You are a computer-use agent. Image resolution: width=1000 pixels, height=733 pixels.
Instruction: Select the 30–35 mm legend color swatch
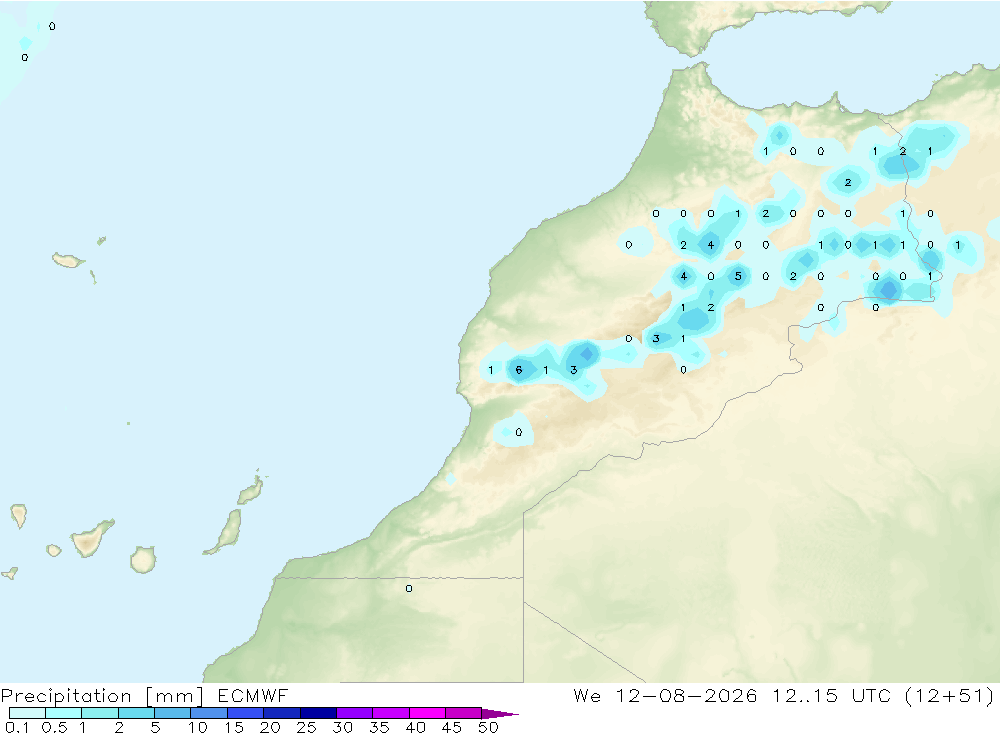354,713
